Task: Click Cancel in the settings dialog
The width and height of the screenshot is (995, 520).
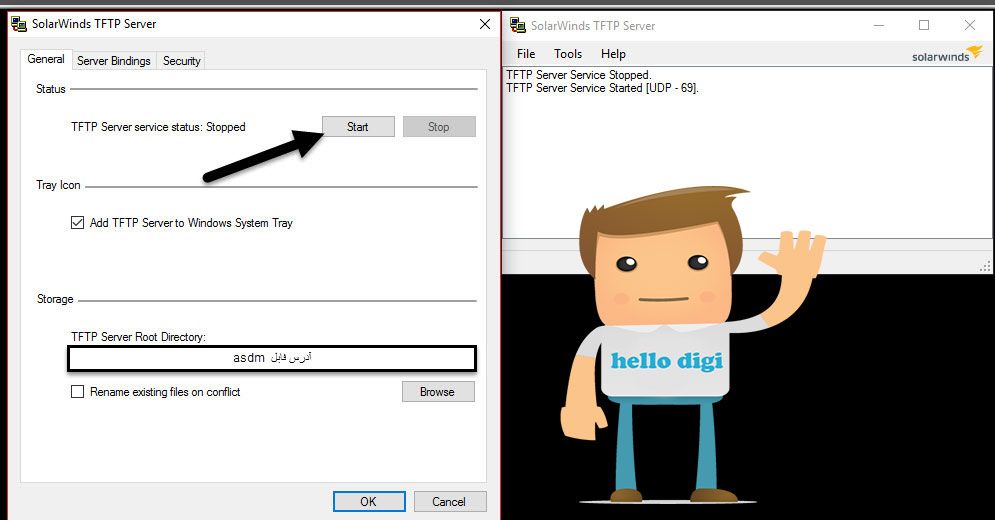Action: point(449,502)
